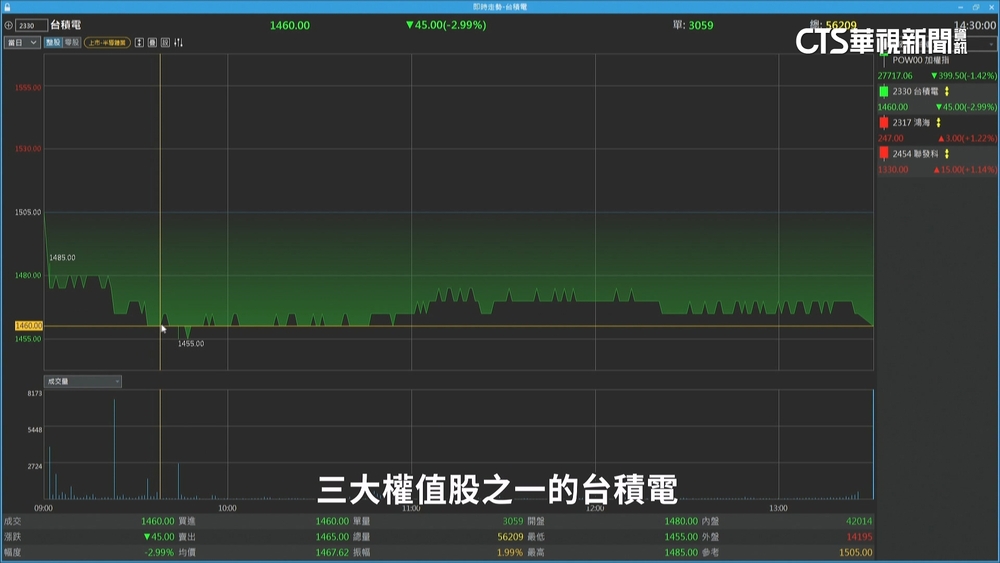Click the red candle icon for 2454 聯發科

tap(884, 154)
